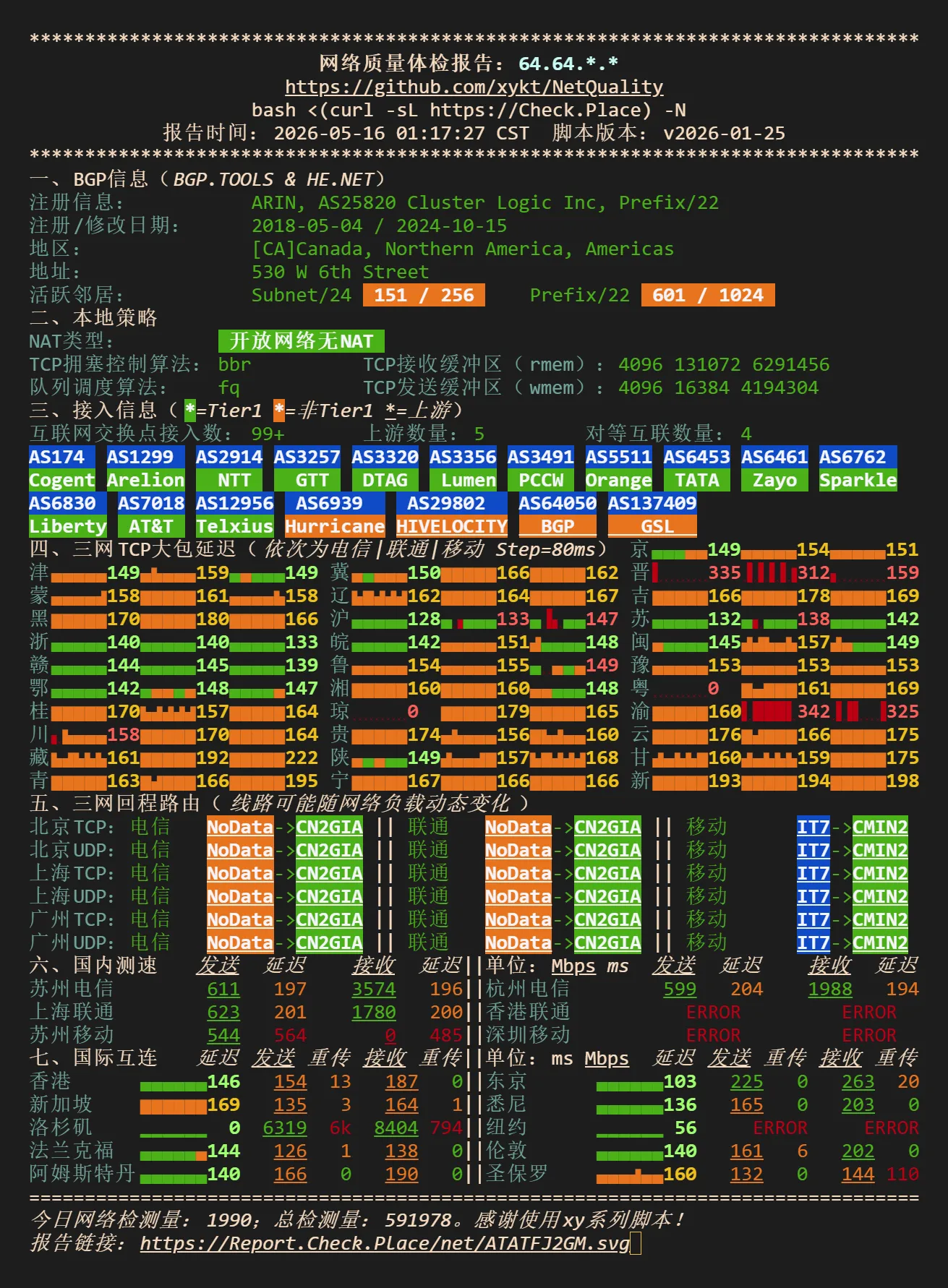Click the orange Hurricane tag
The height and width of the screenshot is (1288, 948).
(x=335, y=526)
